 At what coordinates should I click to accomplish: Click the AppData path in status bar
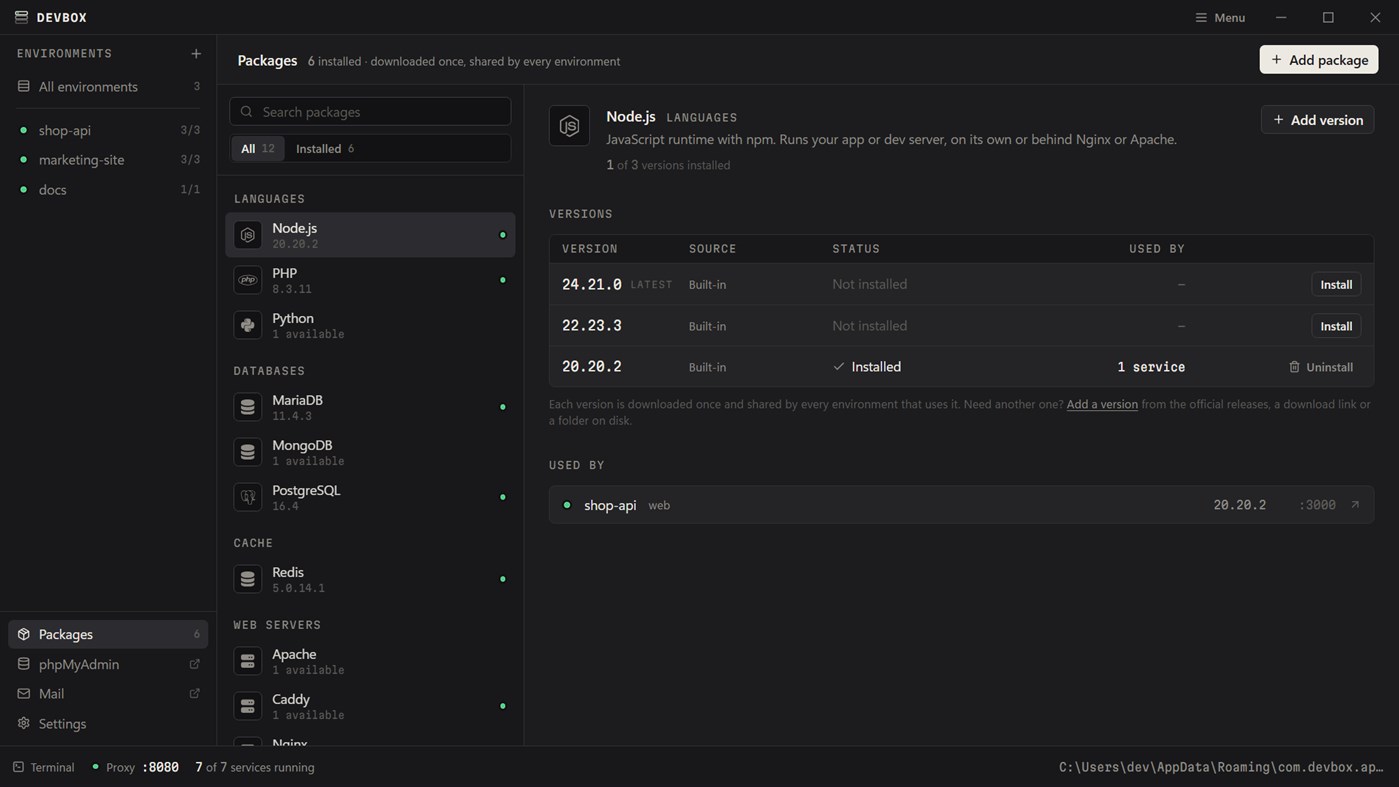click(1221, 767)
